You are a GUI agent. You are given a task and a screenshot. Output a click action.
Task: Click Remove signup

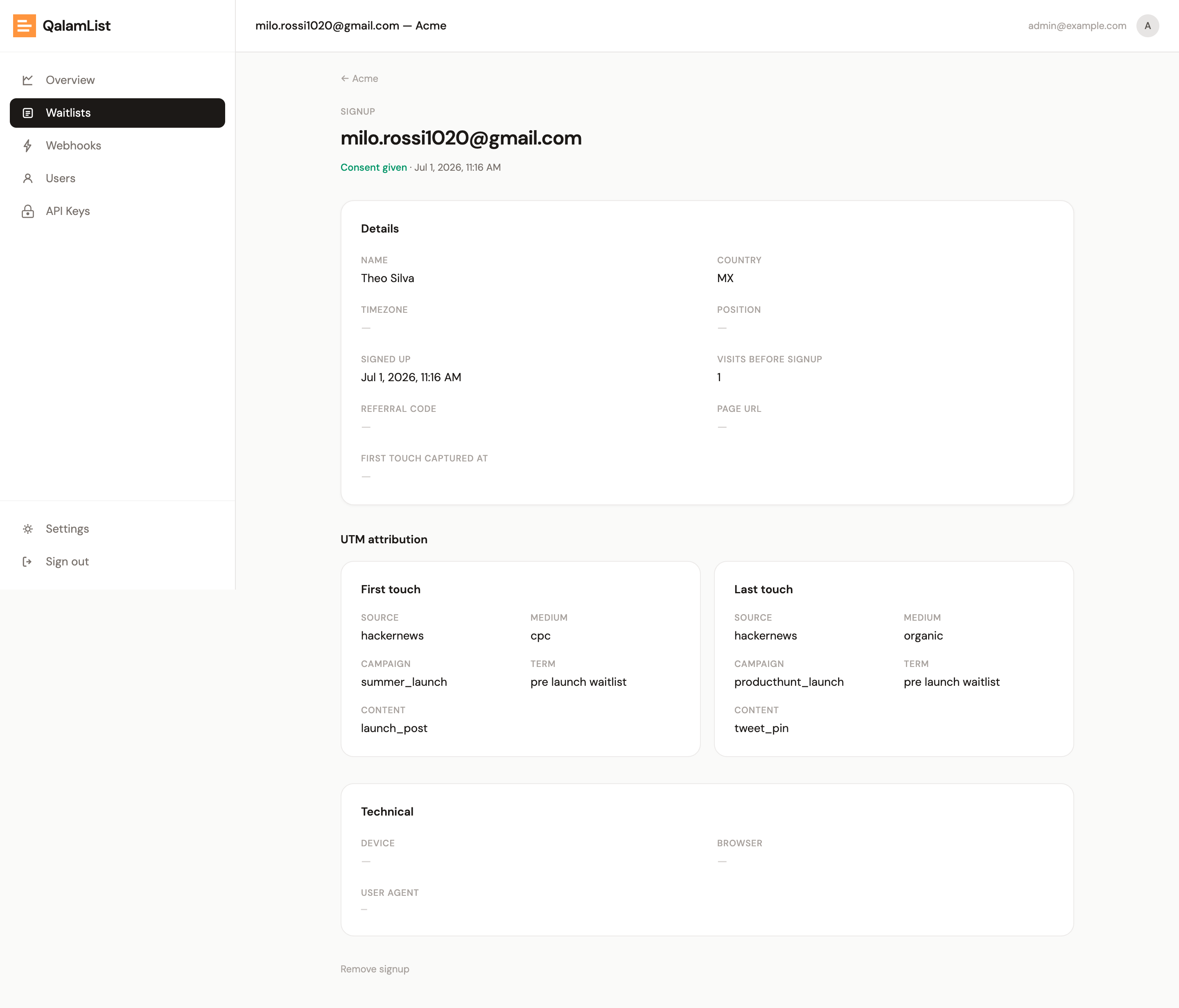click(375, 969)
